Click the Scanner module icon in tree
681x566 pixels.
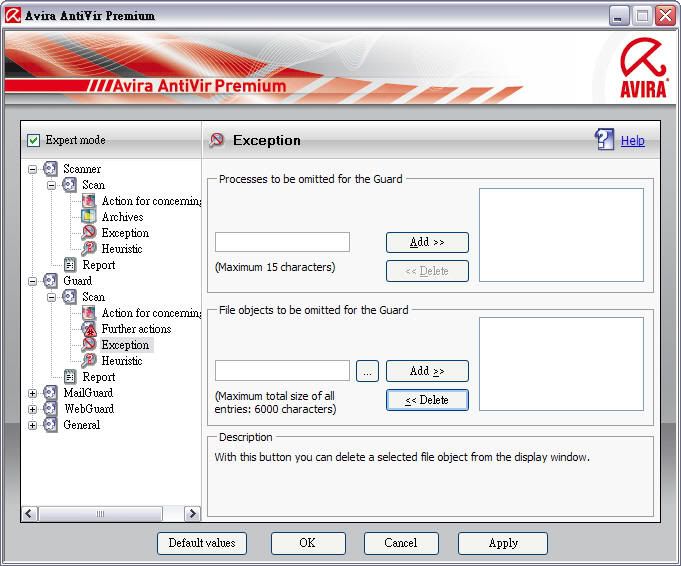[51, 169]
